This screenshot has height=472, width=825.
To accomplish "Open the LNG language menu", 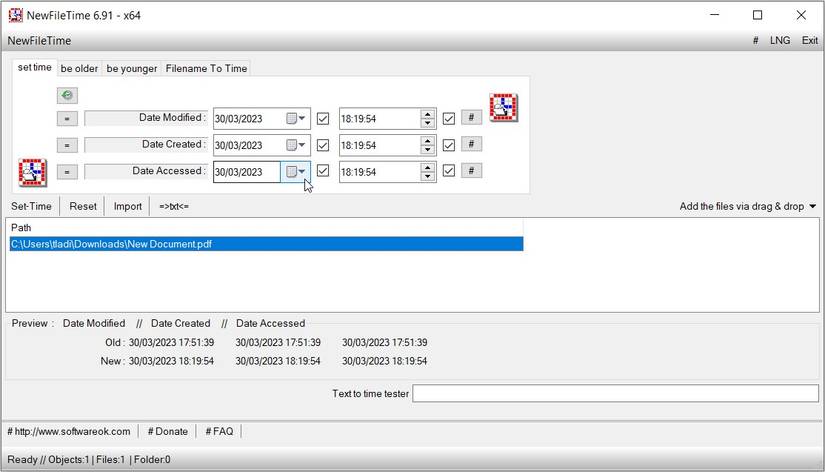I will point(780,41).
